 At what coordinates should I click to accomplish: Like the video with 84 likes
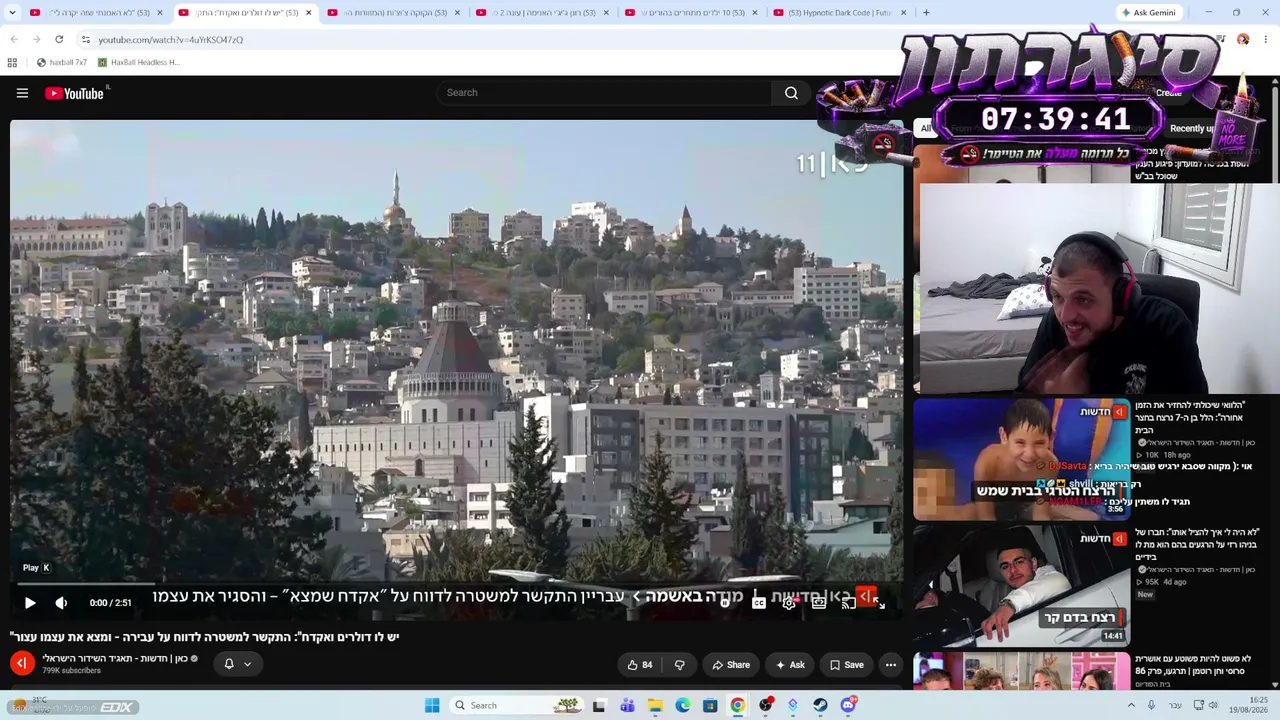tap(640, 665)
